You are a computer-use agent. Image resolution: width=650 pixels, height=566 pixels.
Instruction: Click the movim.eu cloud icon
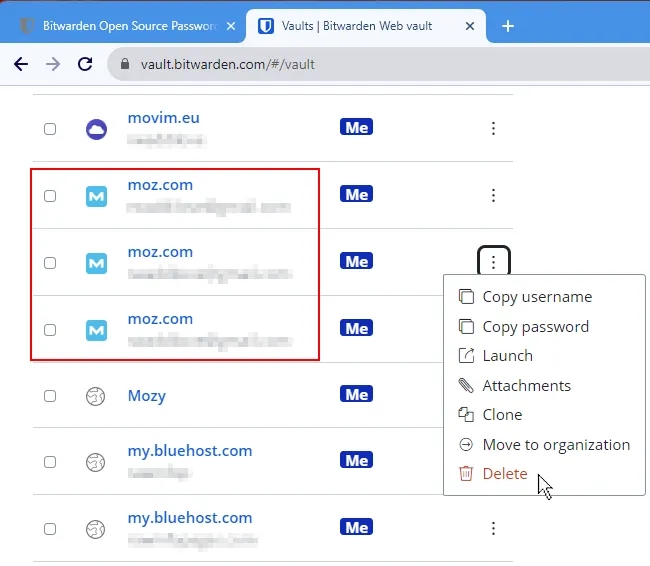coord(96,129)
